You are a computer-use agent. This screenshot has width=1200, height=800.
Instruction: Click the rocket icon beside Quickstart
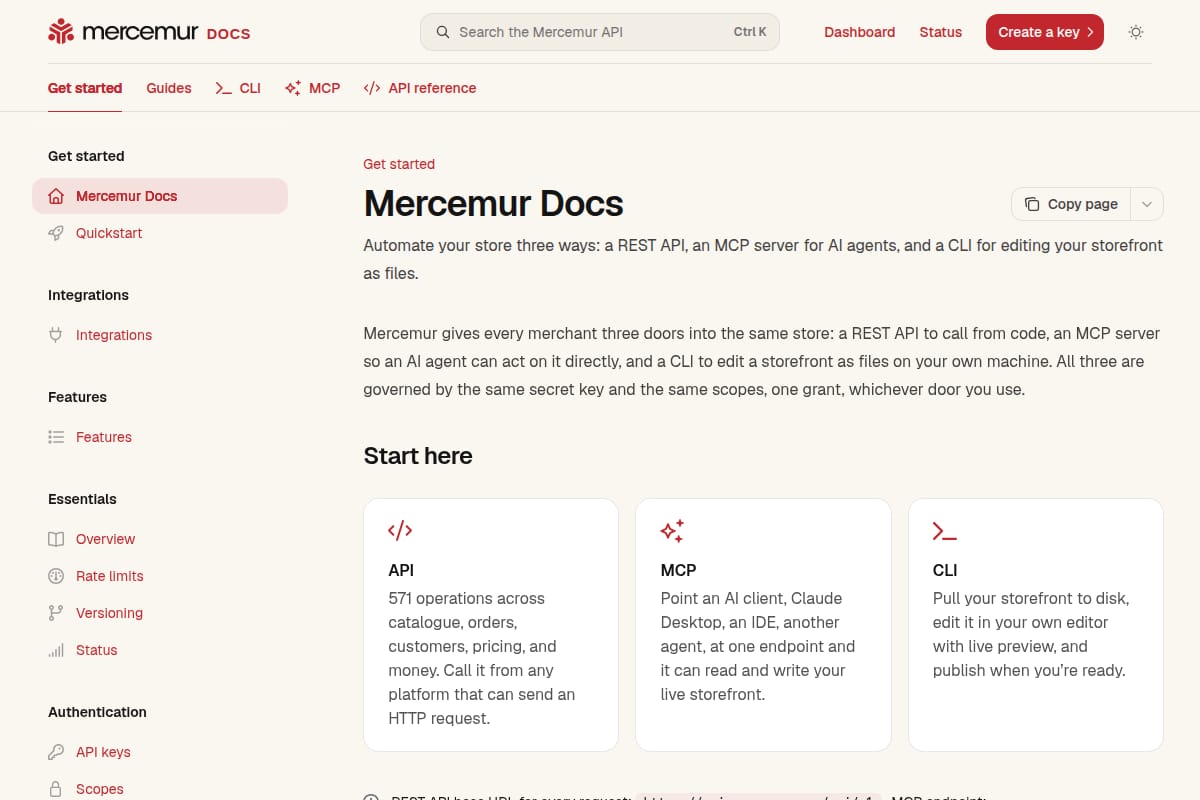[56, 233]
